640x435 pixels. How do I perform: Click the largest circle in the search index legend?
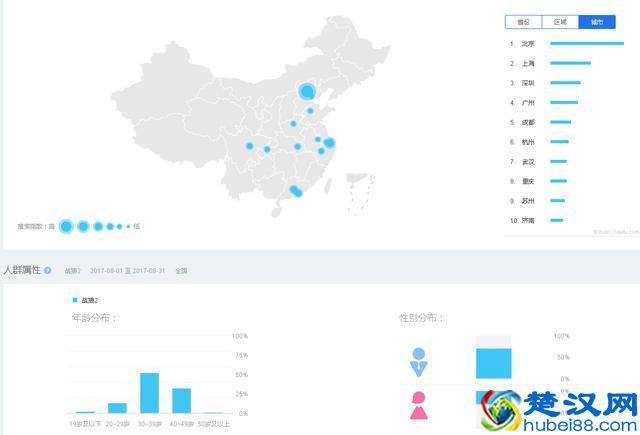coord(66,226)
